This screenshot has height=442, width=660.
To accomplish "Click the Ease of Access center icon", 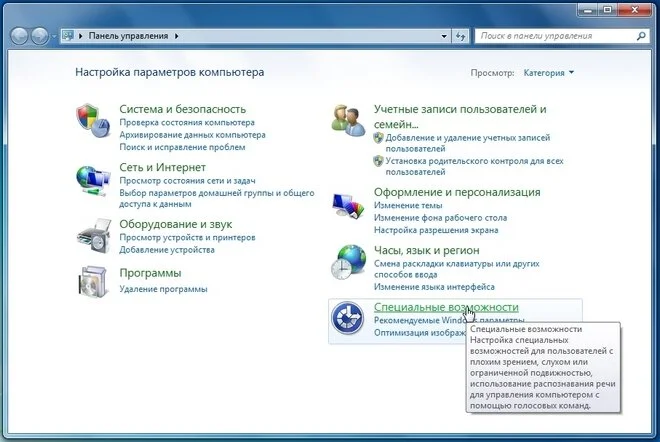I will (x=347, y=318).
